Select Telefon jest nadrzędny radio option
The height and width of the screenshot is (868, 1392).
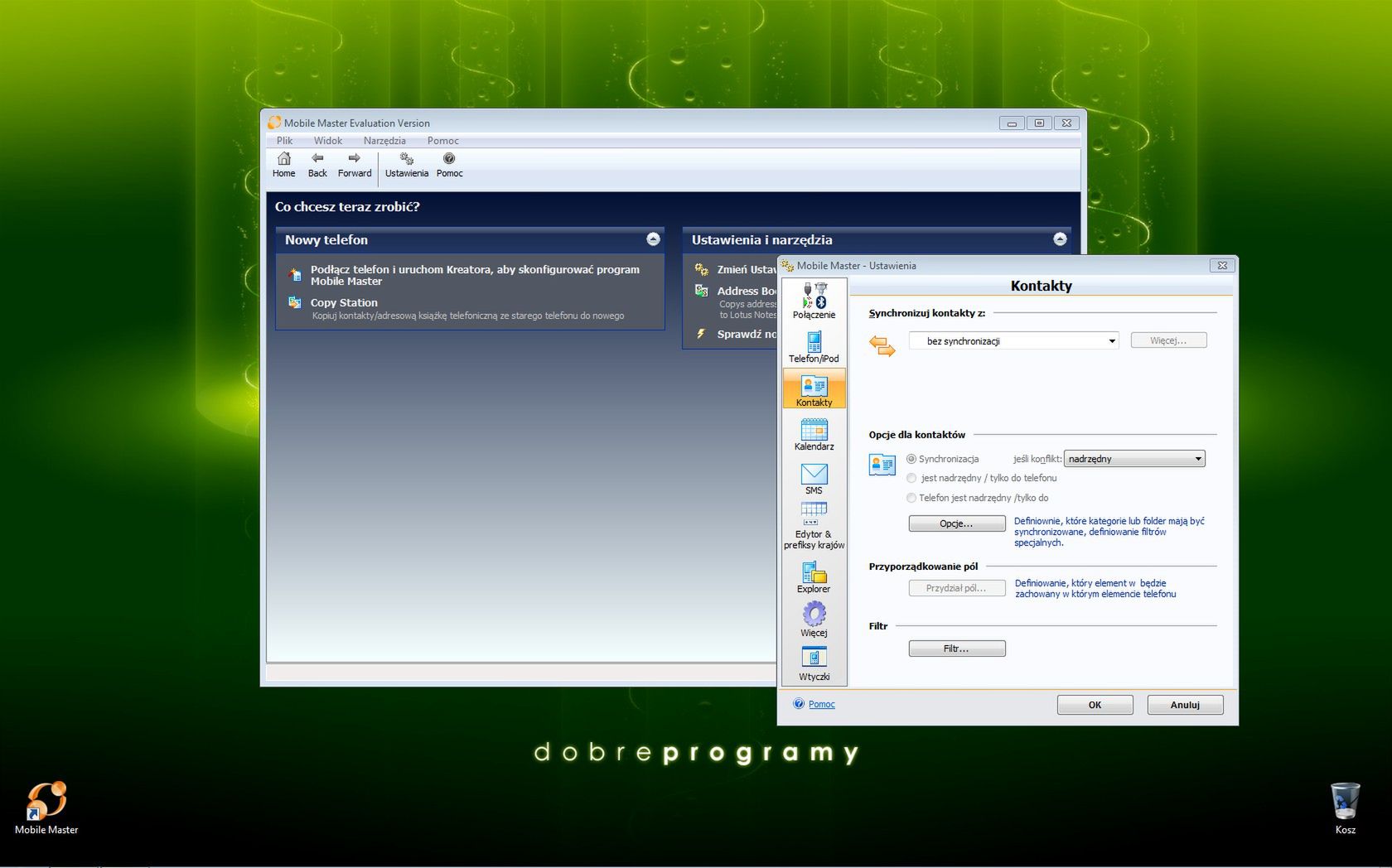point(911,498)
